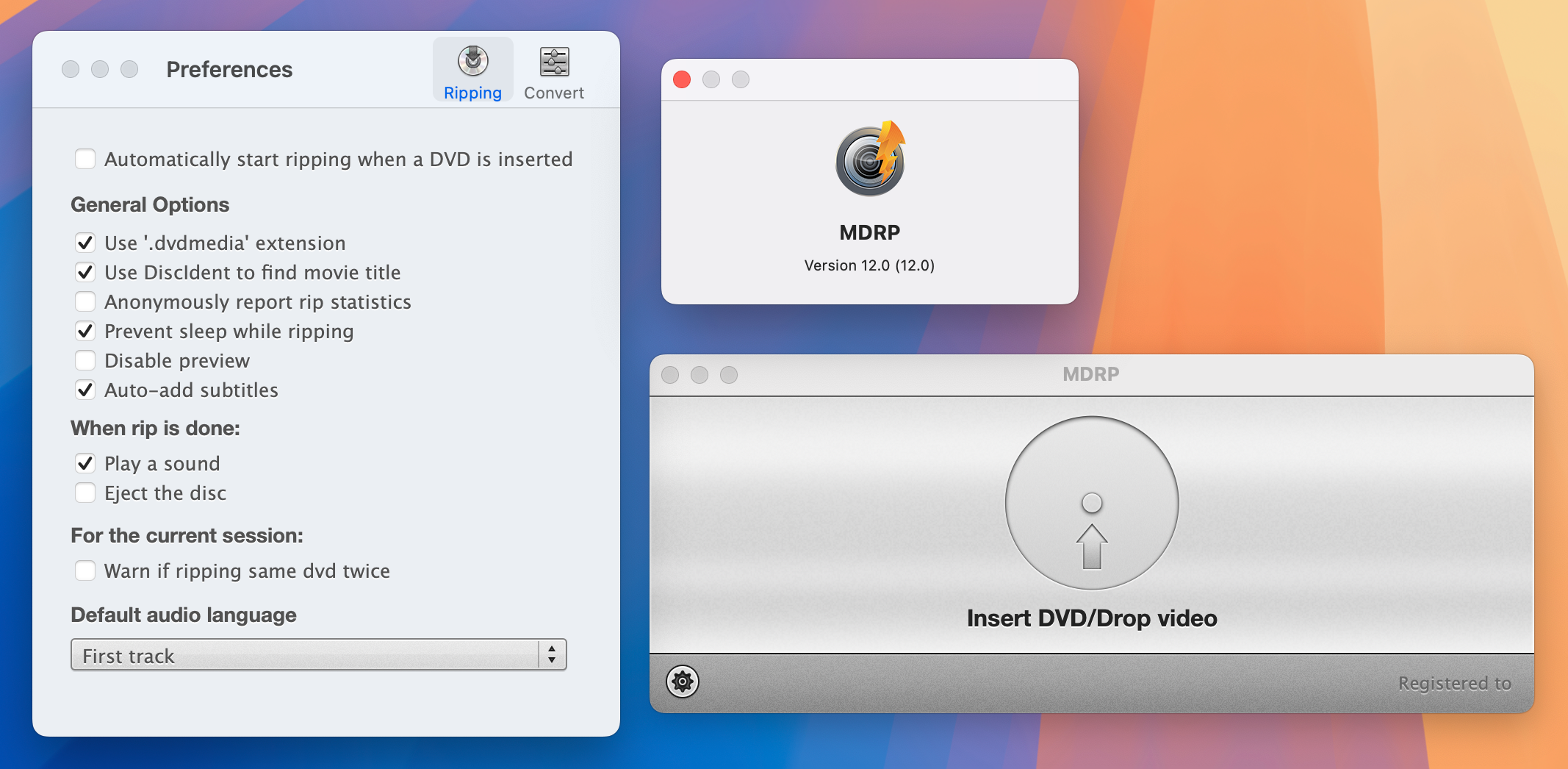Uncheck Use '.dvdmedia' extension

click(x=85, y=243)
